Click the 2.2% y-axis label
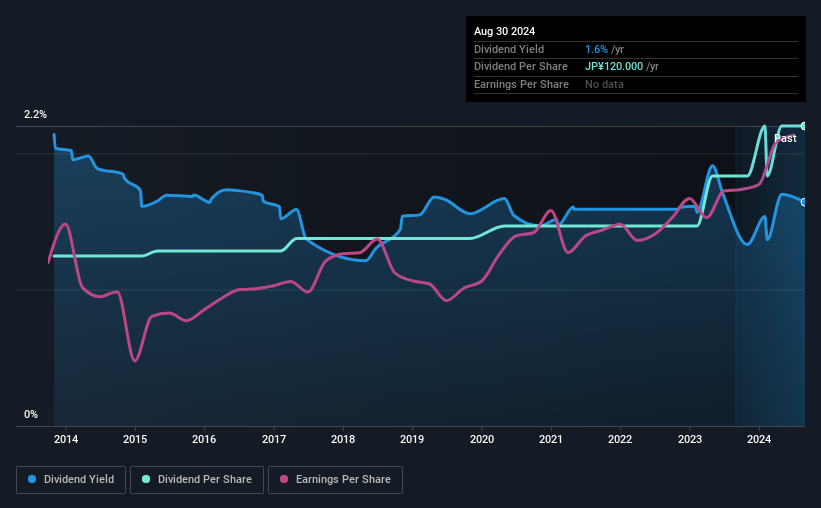This screenshot has width=821, height=508. (35, 114)
